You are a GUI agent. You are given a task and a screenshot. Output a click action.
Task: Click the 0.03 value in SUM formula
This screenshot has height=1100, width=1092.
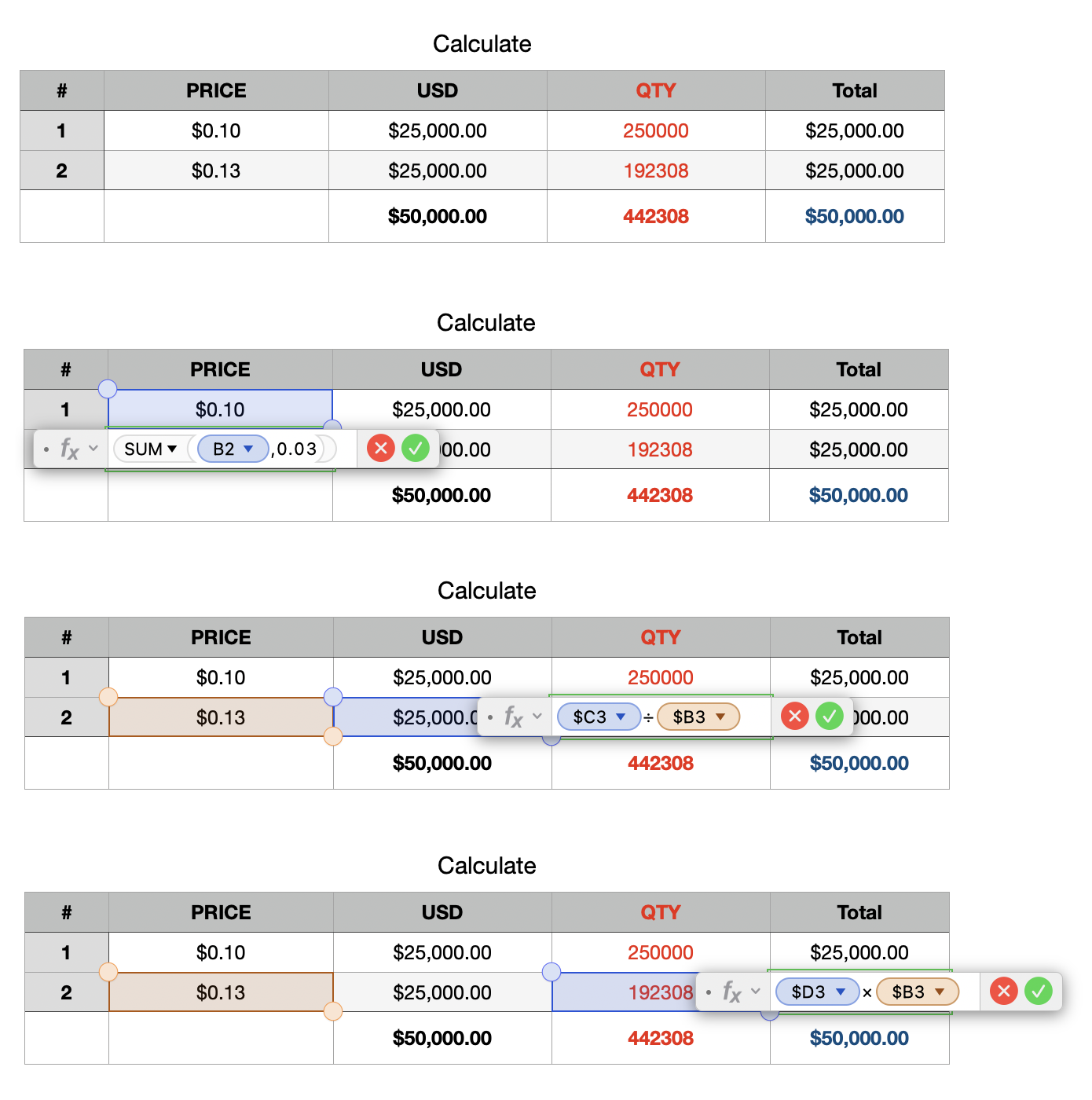297,449
